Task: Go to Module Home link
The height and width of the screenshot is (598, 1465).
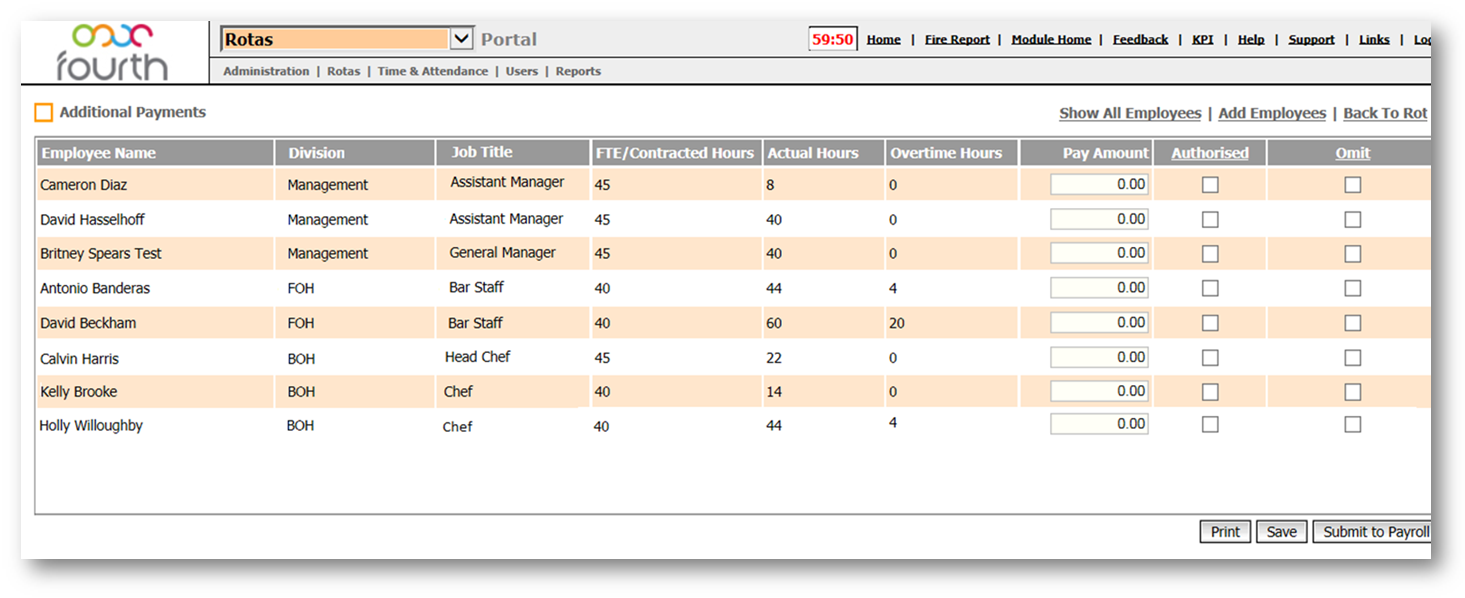Action: (1051, 39)
